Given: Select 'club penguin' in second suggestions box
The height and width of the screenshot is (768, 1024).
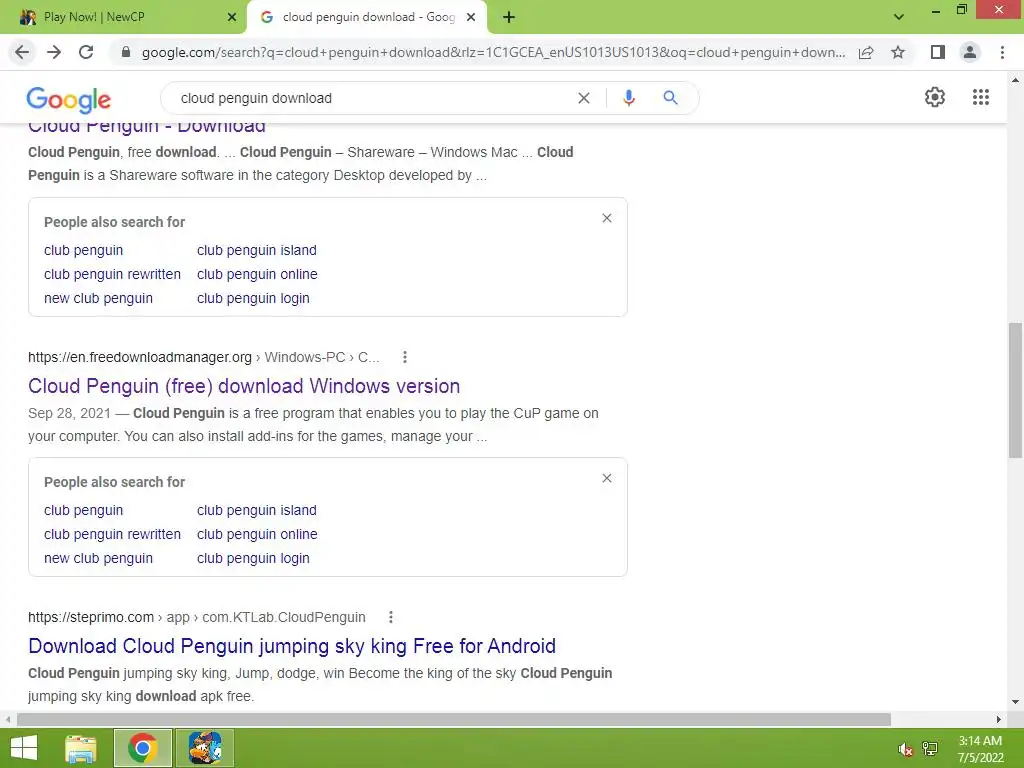Looking at the screenshot, I should (84, 510).
